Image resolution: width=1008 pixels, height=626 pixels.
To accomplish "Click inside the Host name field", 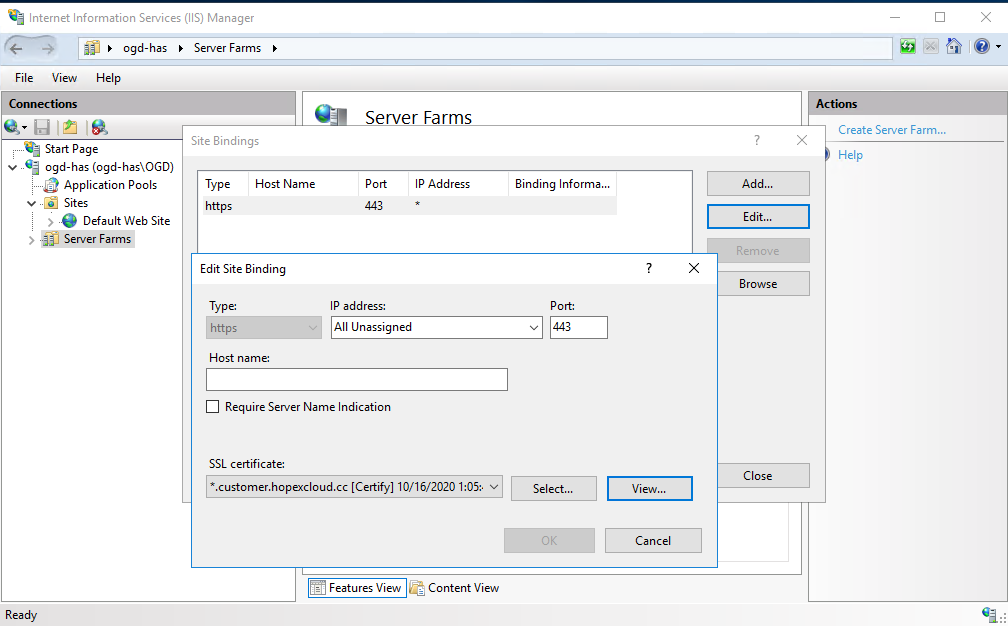I will pyautogui.click(x=356, y=379).
